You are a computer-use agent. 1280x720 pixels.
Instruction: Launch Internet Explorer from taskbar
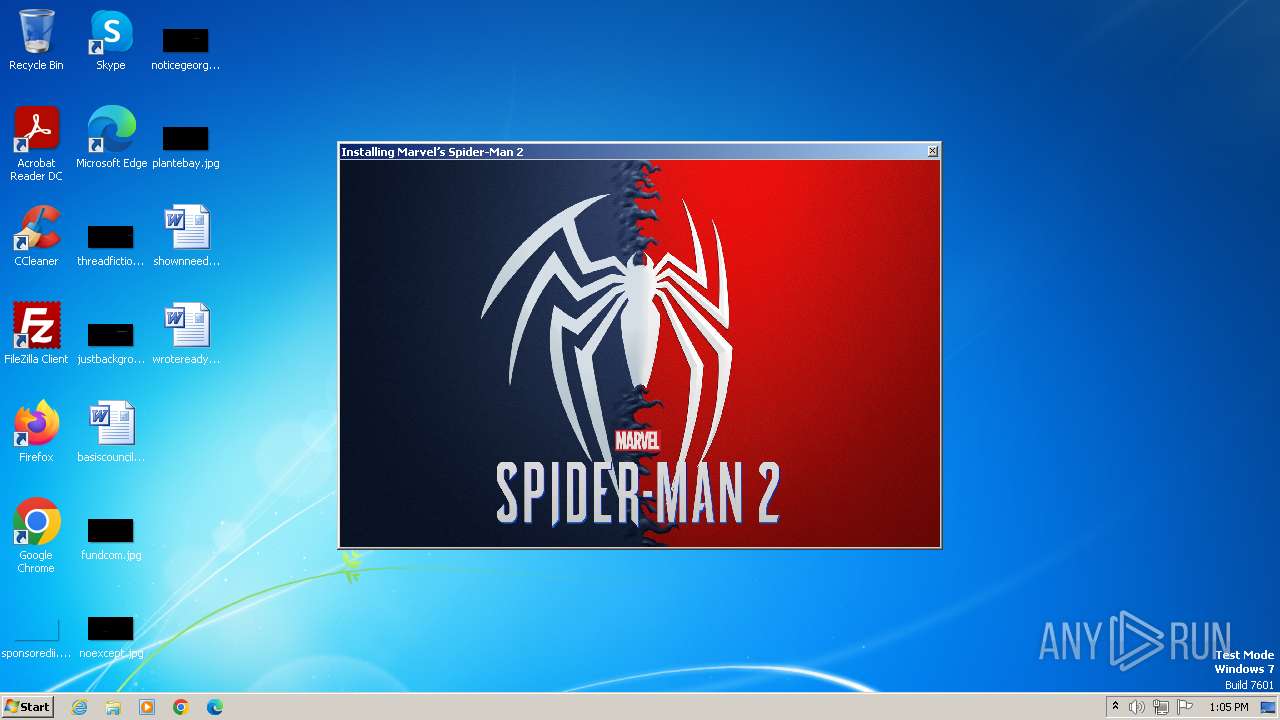click(80, 707)
